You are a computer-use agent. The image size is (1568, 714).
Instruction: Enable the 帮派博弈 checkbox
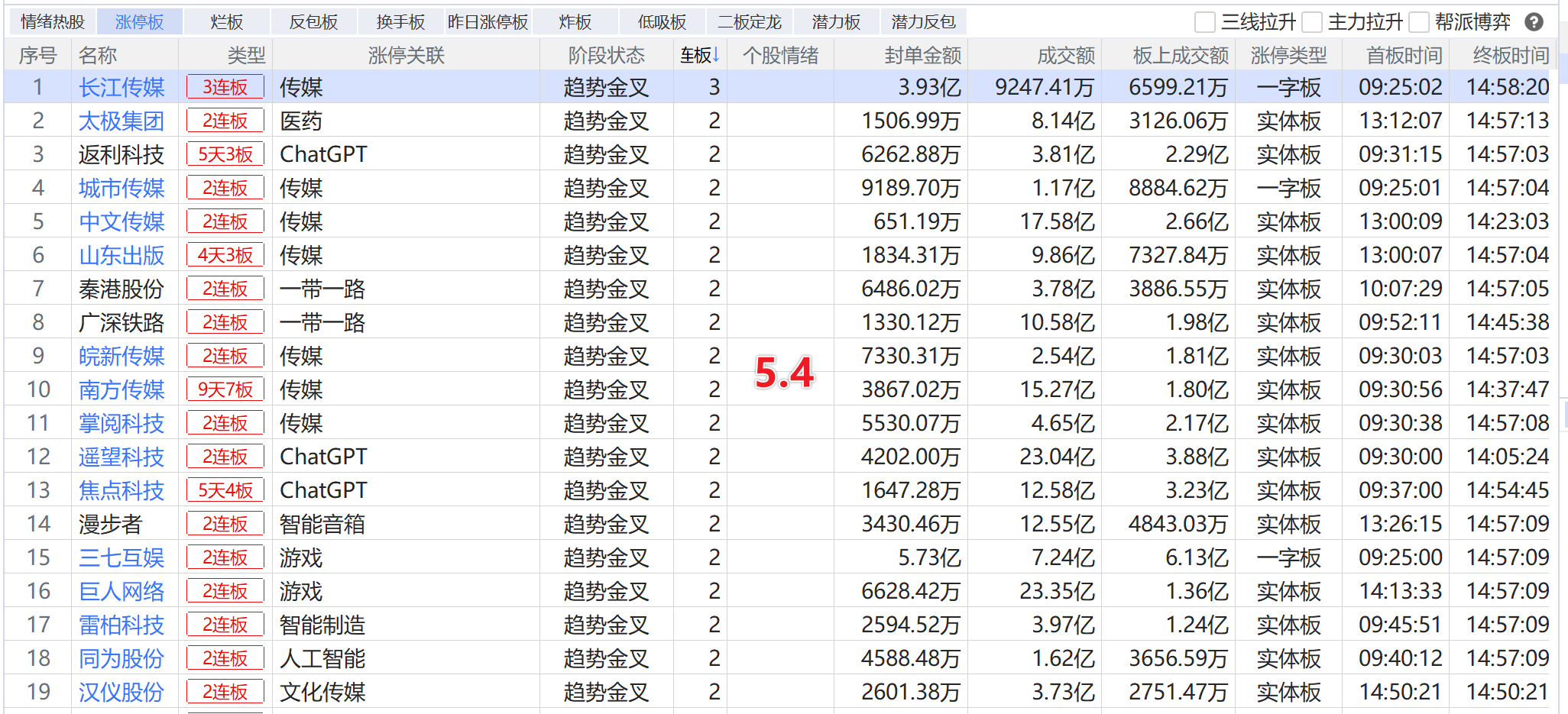[1418, 22]
